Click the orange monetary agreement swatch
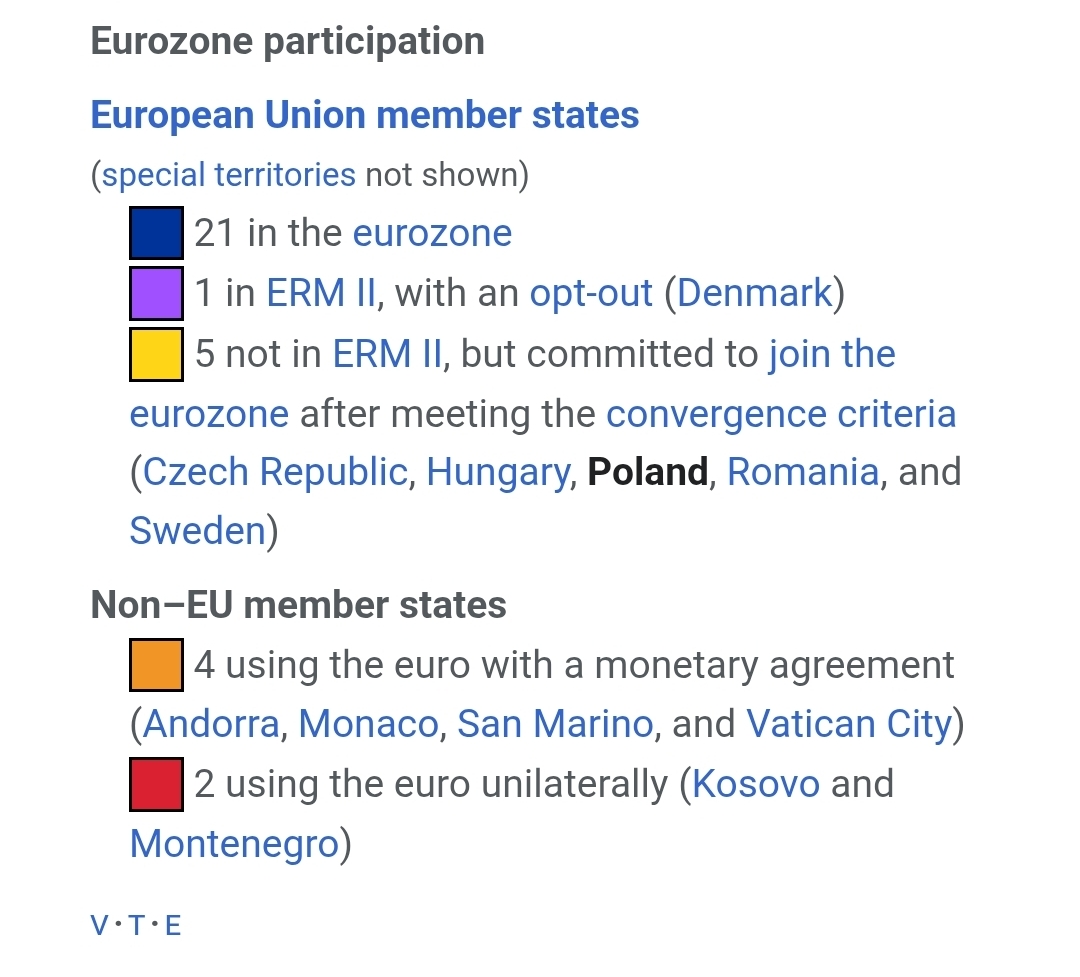Screen dimensions: 1080x977 click(156, 665)
